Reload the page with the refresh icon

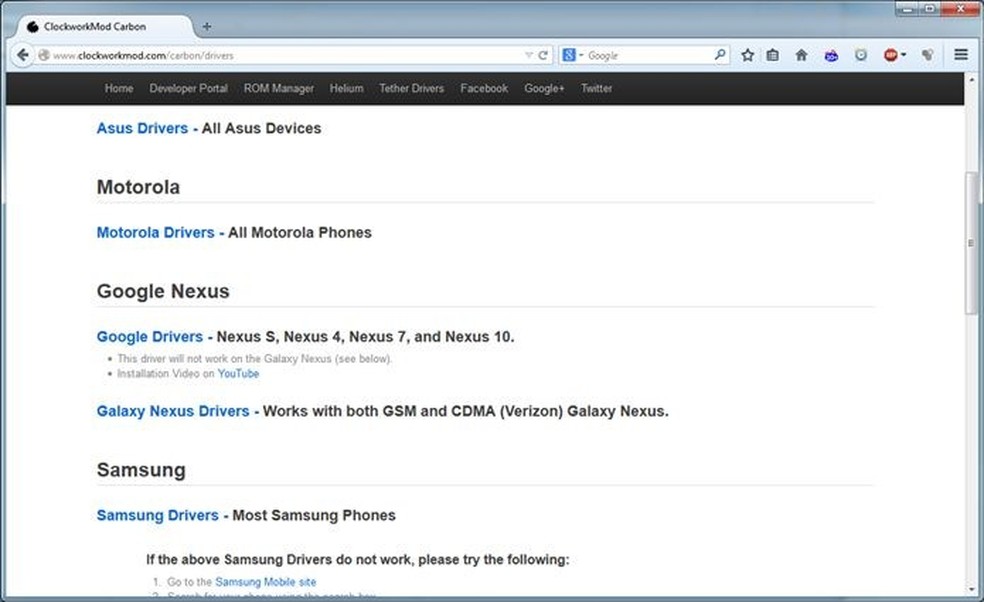tap(543, 56)
